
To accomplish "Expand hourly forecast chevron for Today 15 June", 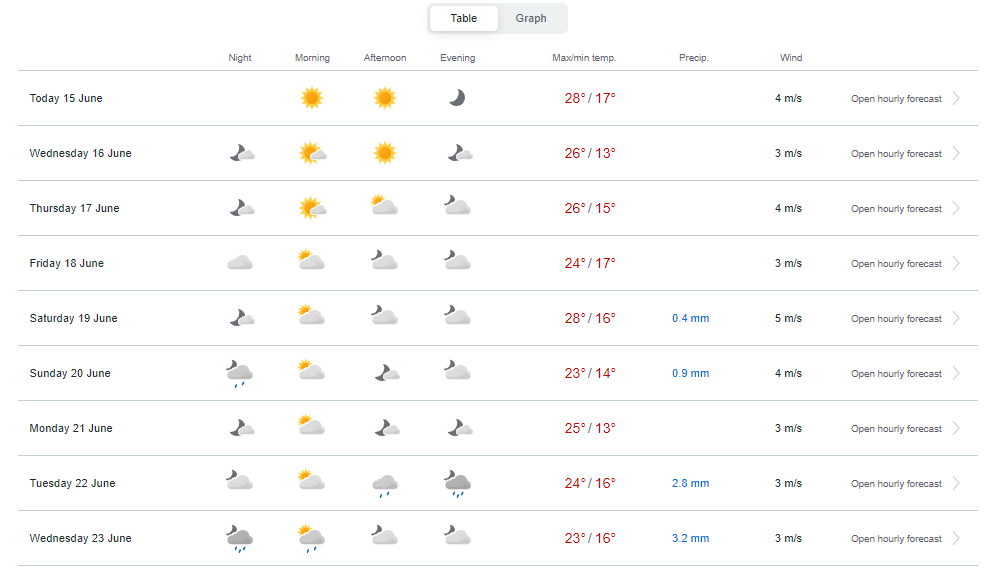I will pos(956,98).
